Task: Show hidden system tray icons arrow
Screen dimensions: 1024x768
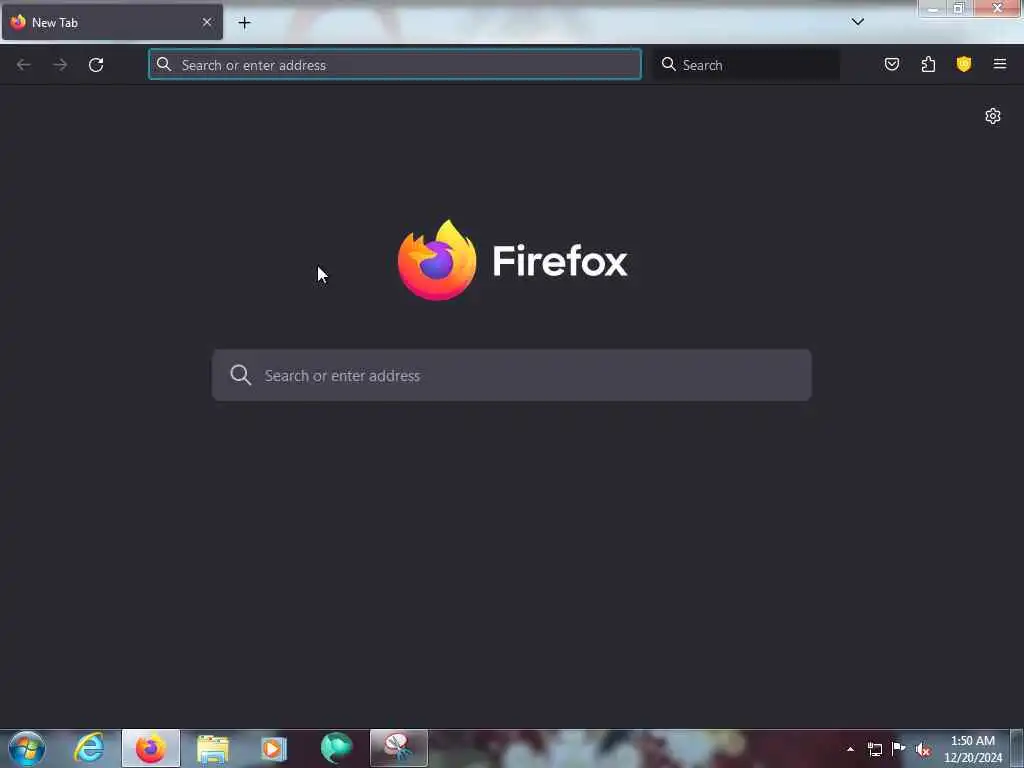Action: point(850,749)
